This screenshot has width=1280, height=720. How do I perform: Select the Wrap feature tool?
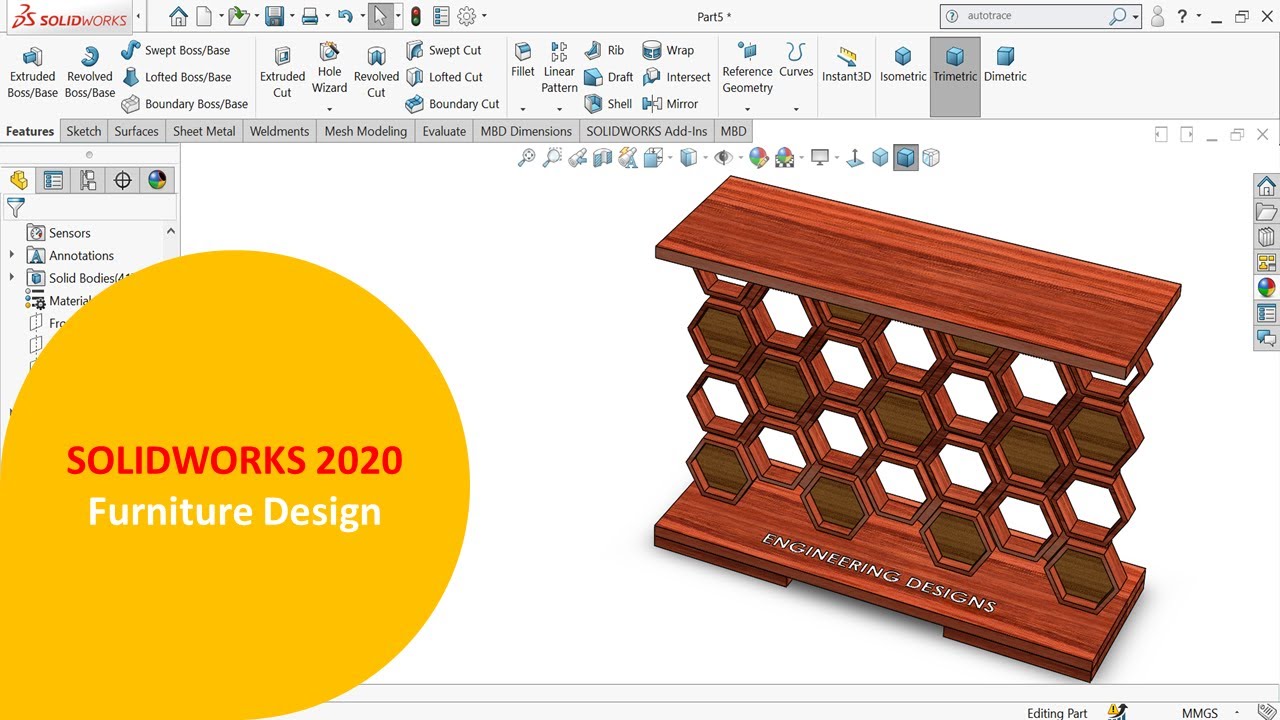[668, 50]
